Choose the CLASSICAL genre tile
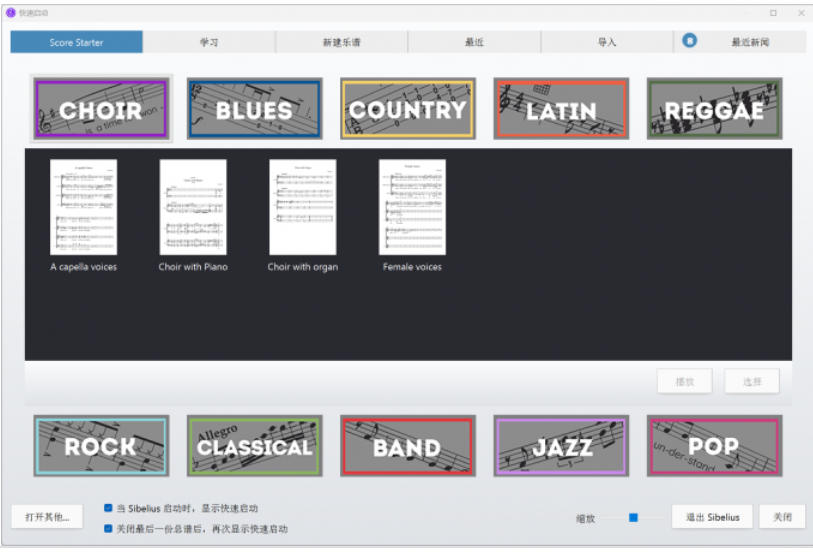Screen dimensions: 813x552 [255, 446]
